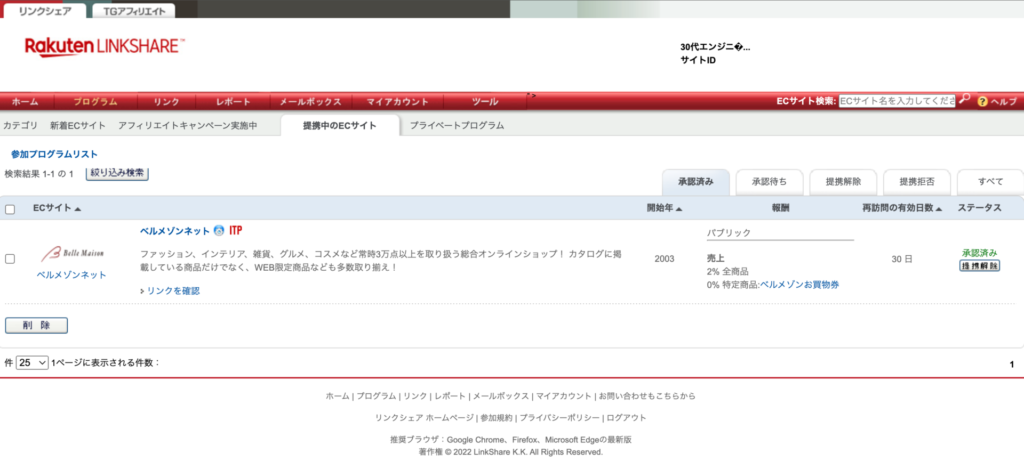Click the Belle Maison logo thumbnail

(72, 253)
